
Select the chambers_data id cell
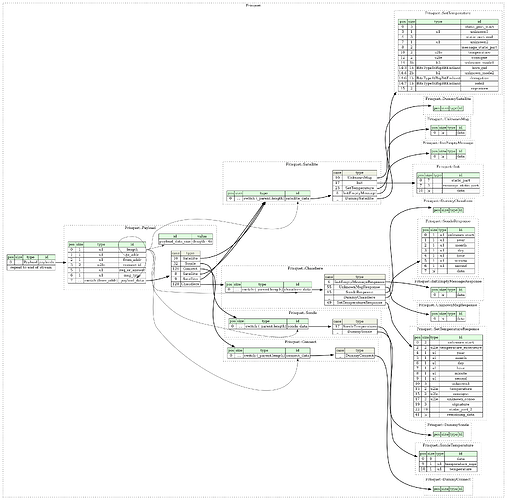[297, 290]
